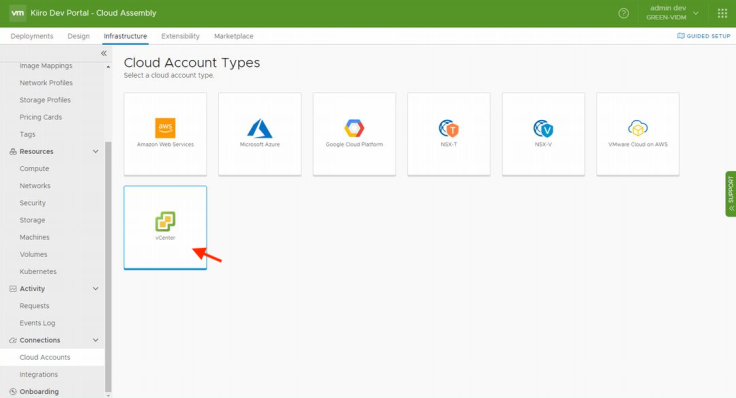Switch to the Deployments tab
The image size is (736, 398).
pyautogui.click(x=32, y=36)
